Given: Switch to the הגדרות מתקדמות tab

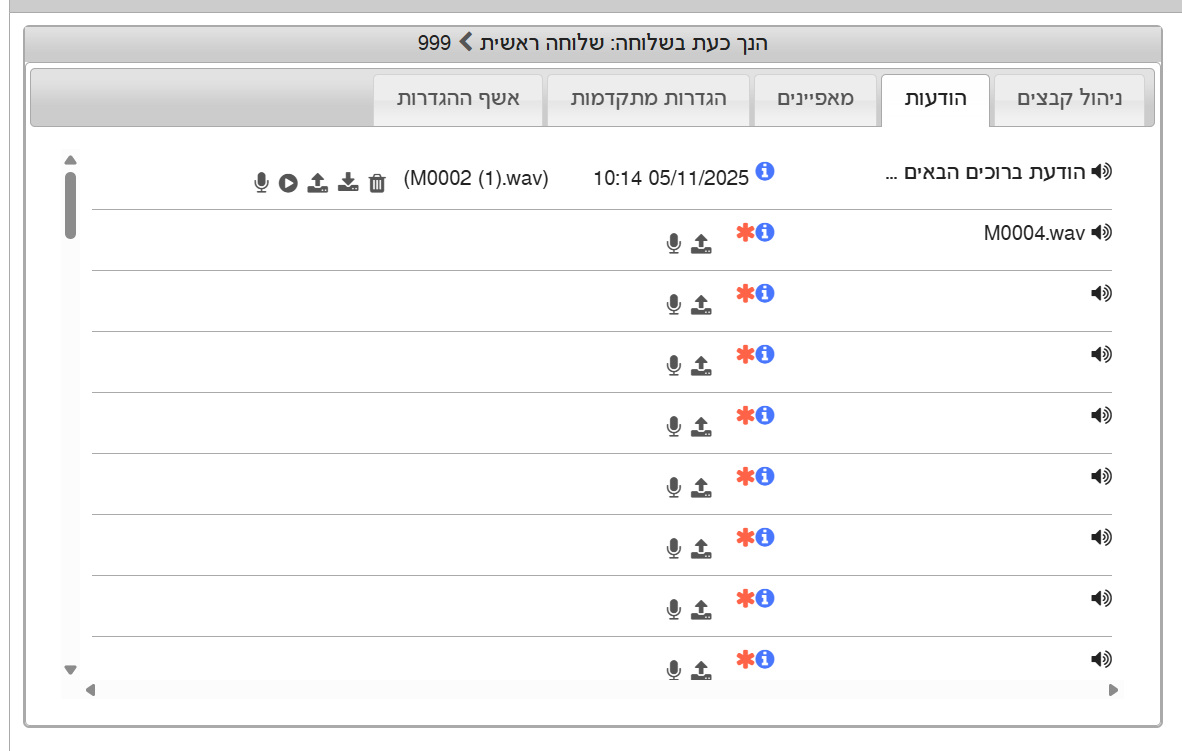Looking at the screenshot, I should tap(648, 99).
